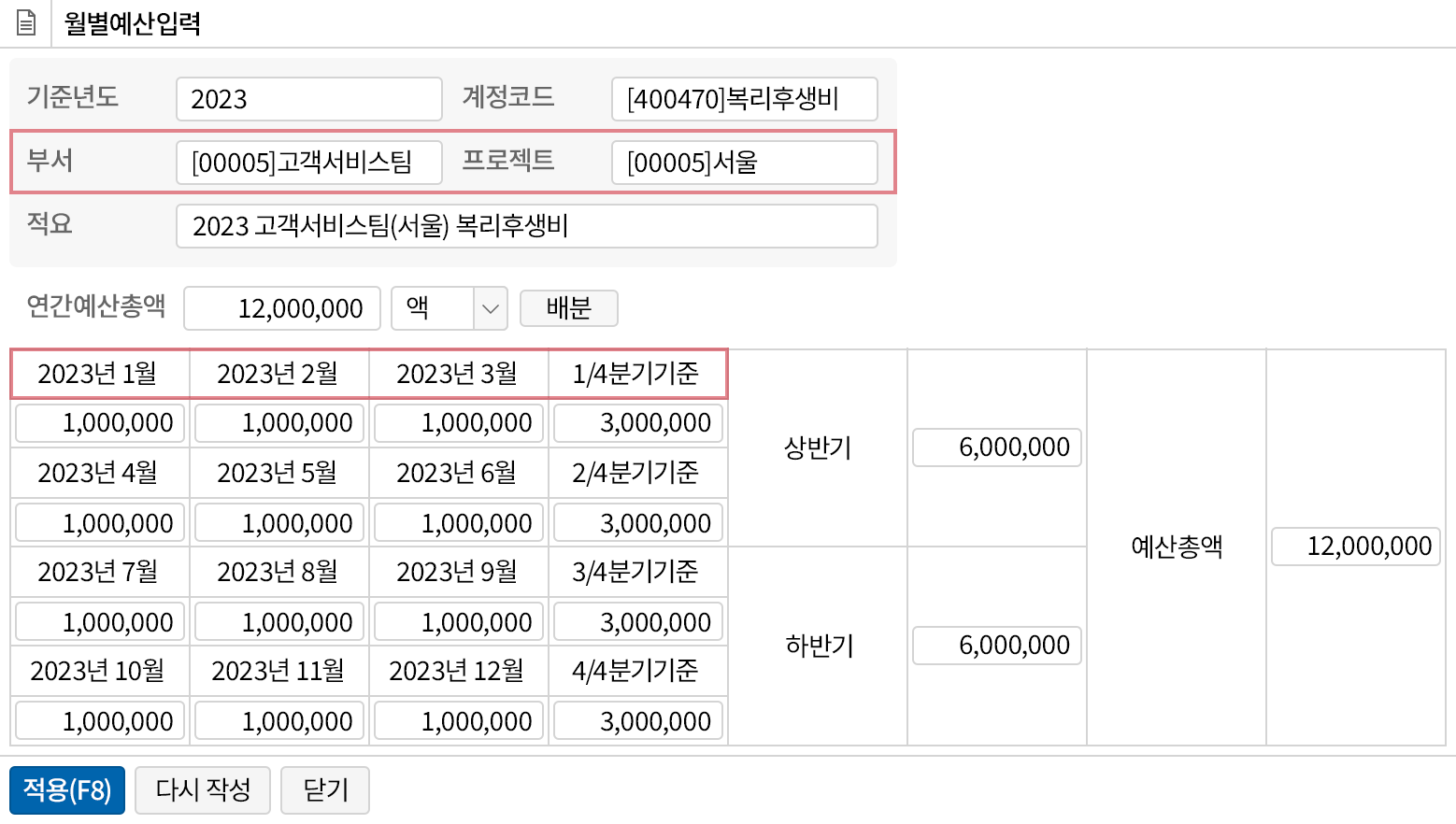Viewport: 1456px width, 824px height.
Task: Click the 2023년 12월 amount cell
Action: pyautogui.click(x=458, y=719)
